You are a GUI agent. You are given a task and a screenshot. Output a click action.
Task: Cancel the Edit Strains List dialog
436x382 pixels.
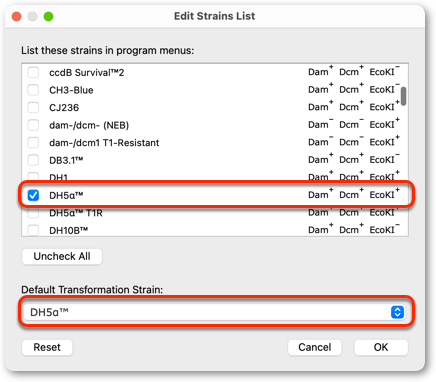[315, 347]
